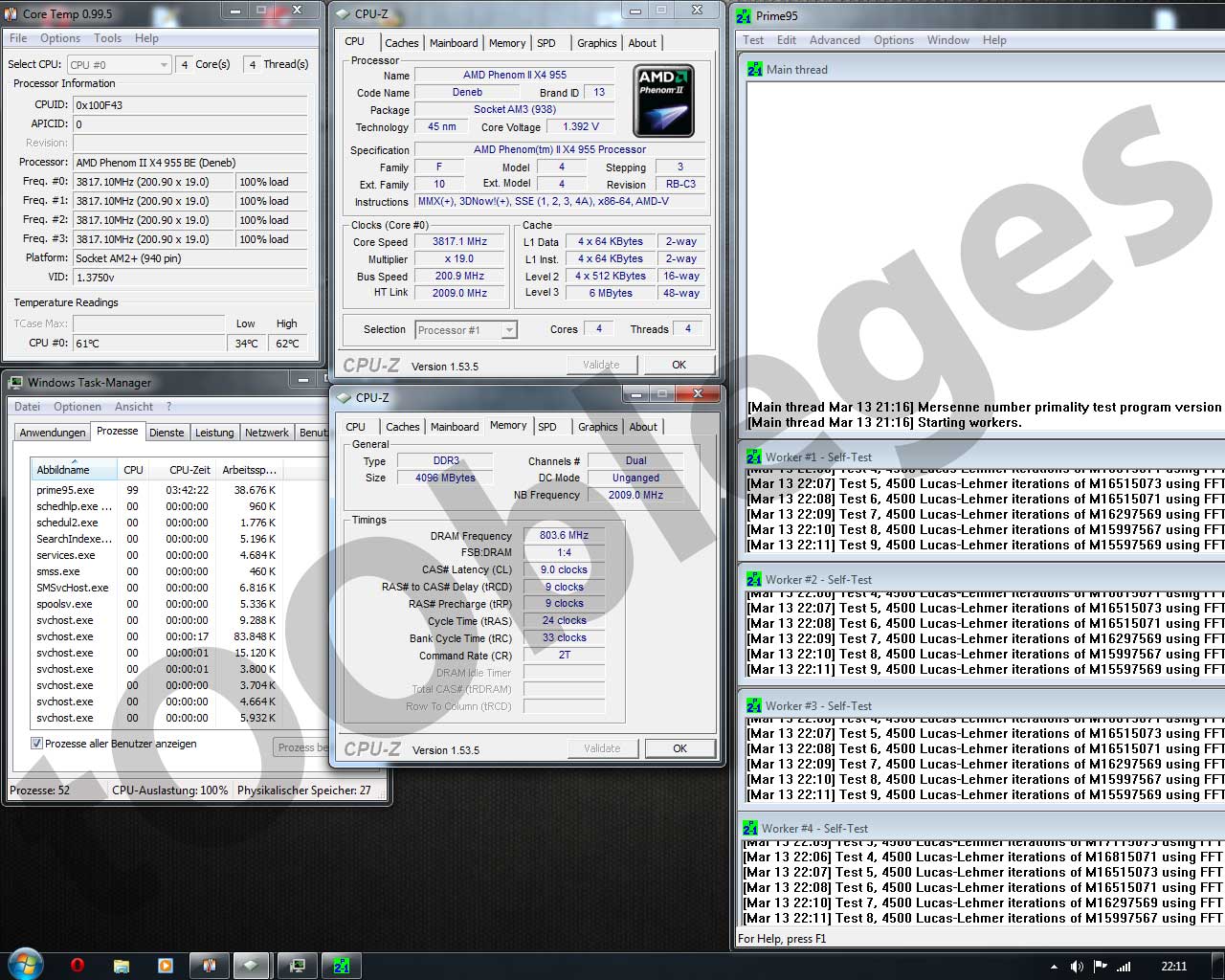1225x980 pixels.
Task: Click the Worker #2 Self-Test window icon
Action: [x=754, y=580]
